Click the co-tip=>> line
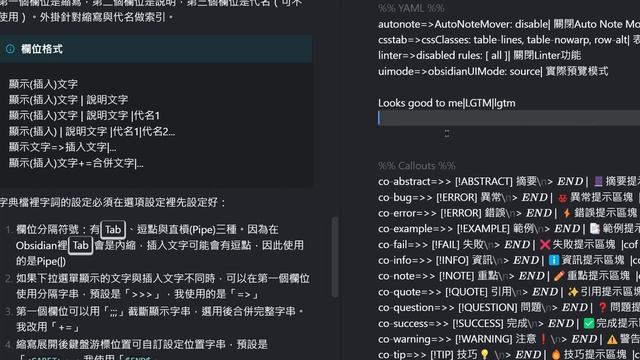Viewport: 640px width, 360px height. [x=509, y=354]
